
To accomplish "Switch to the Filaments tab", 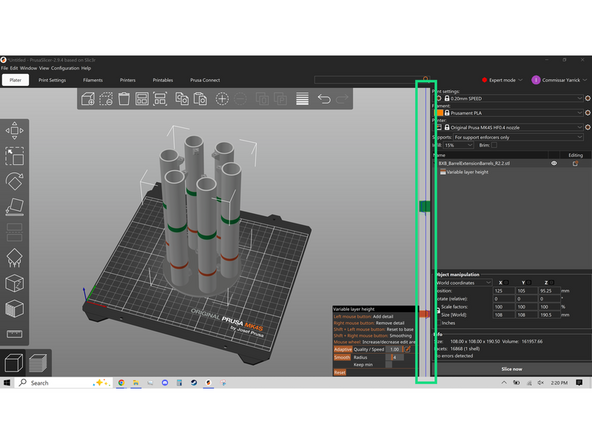I will [x=92, y=80].
